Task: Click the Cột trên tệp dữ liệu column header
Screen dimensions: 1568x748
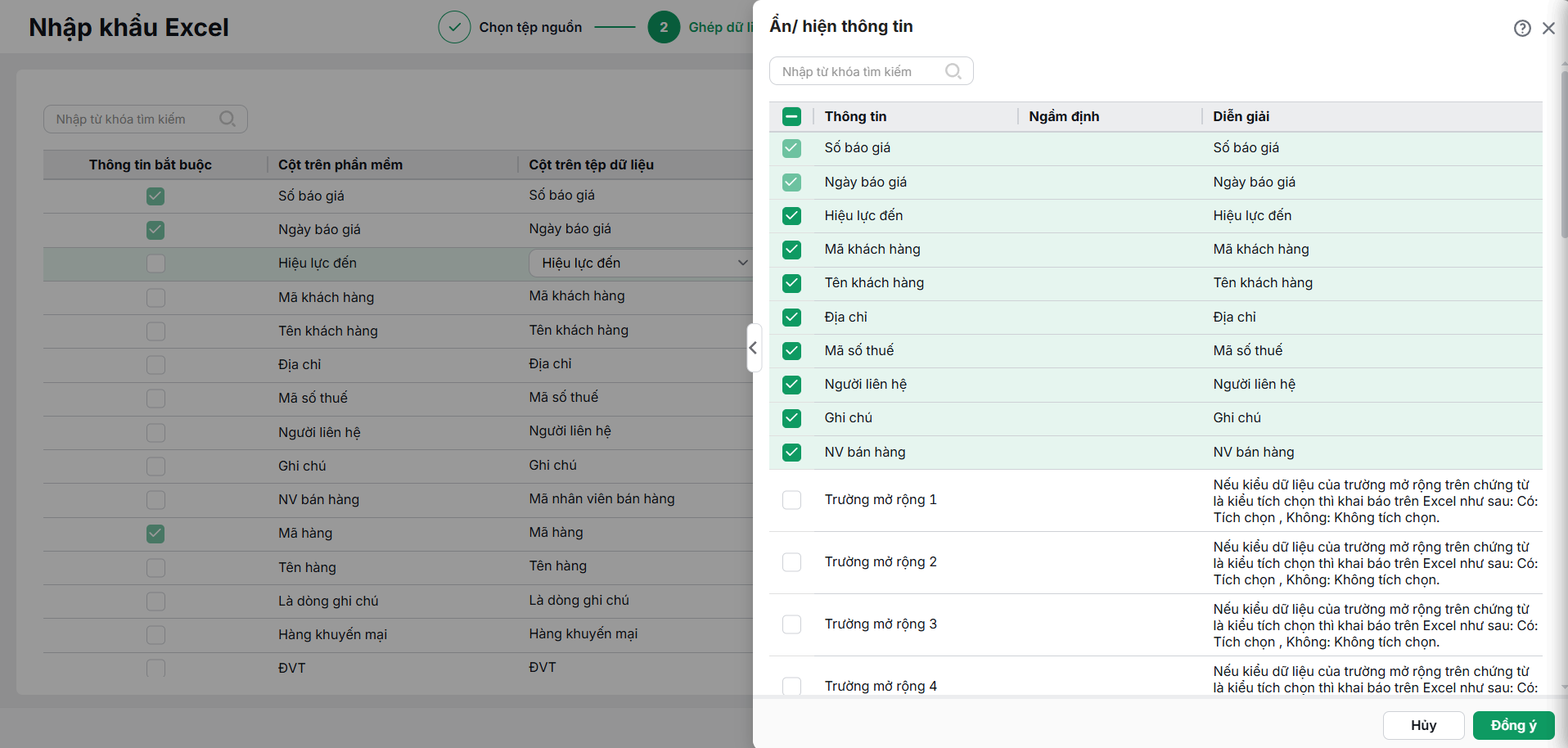Action: (591, 164)
